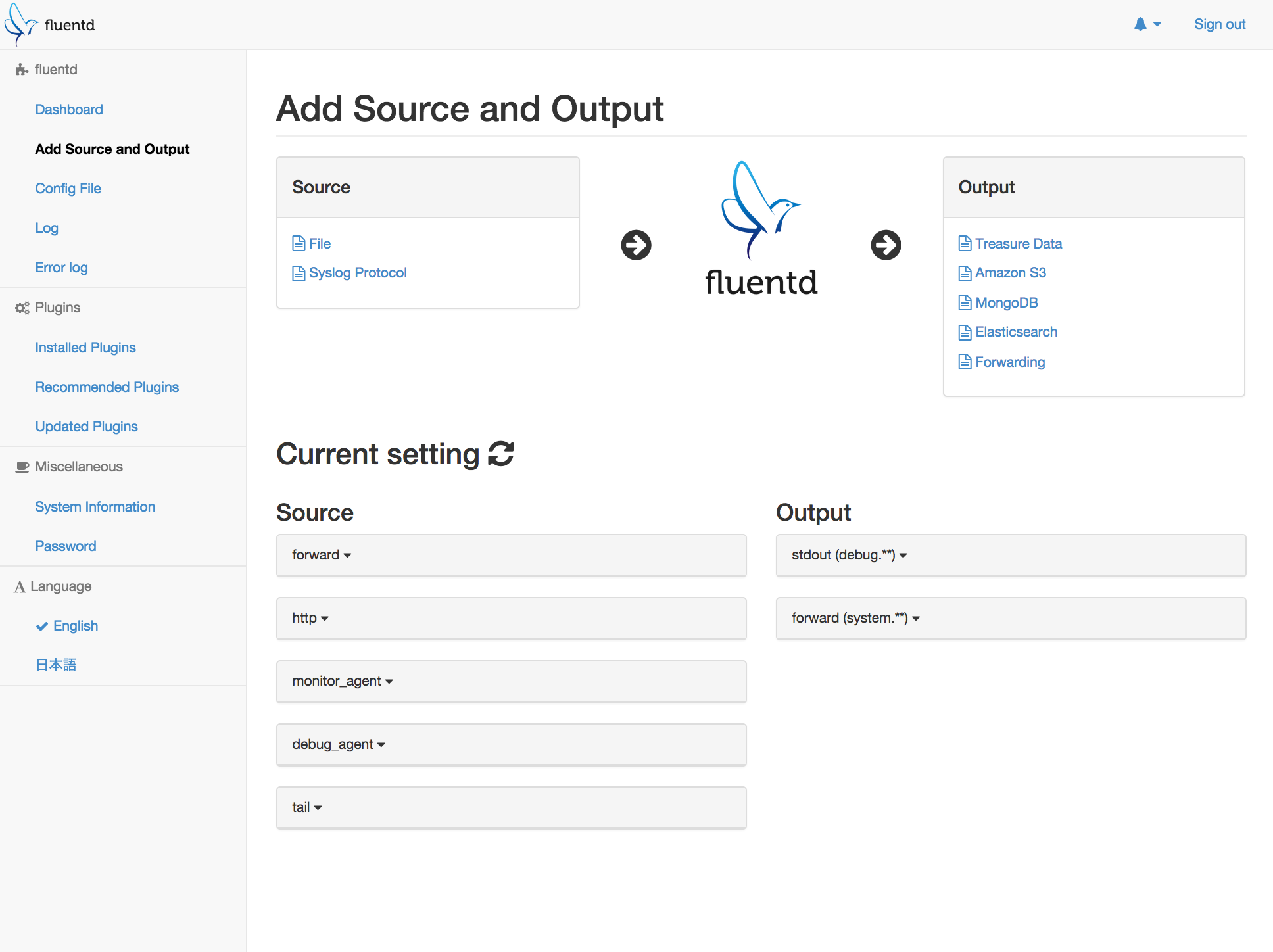Choose Elasticsearch as an output
Image resolution: width=1273 pixels, height=952 pixels.
point(1015,332)
